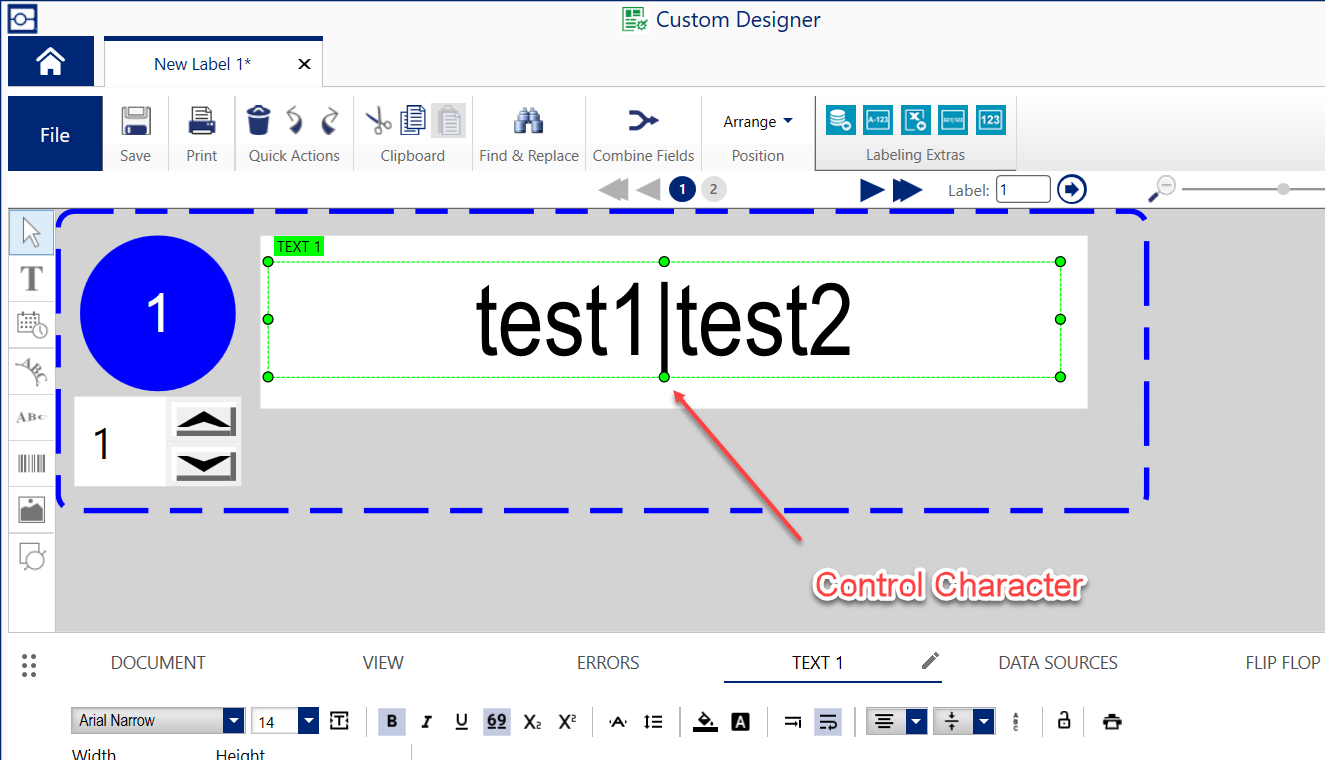Open the font size dropdown
The height and width of the screenshot is (760, 1325).
[x=308, y=720]
